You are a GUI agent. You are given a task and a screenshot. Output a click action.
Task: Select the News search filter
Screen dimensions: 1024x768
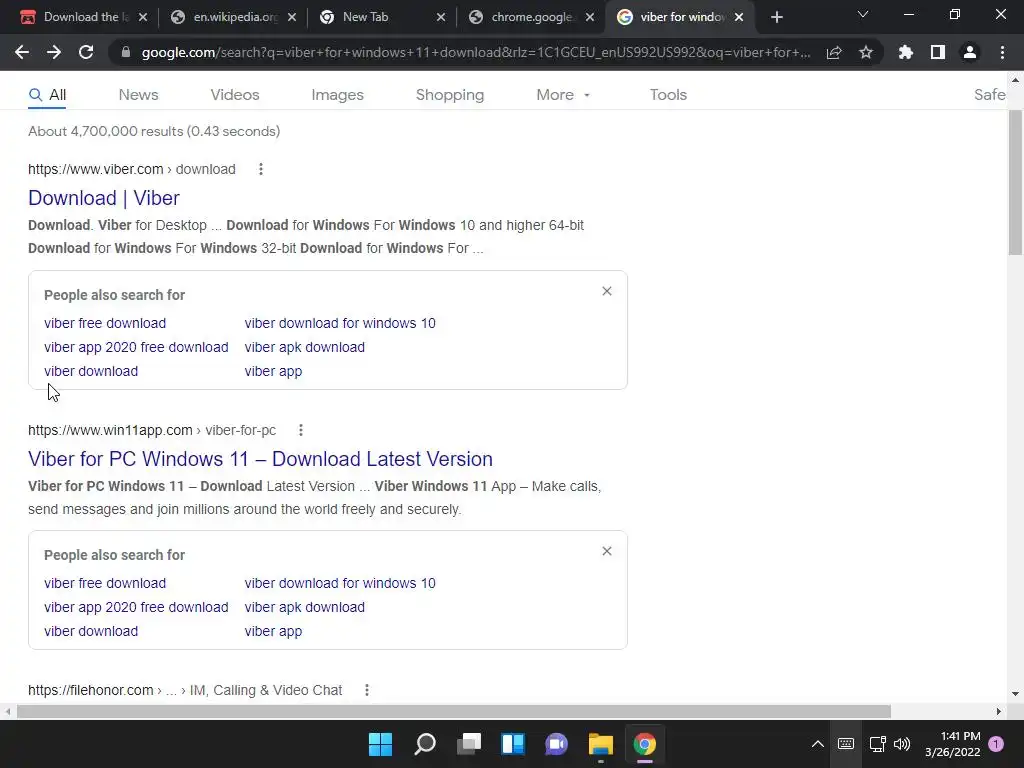138,95
